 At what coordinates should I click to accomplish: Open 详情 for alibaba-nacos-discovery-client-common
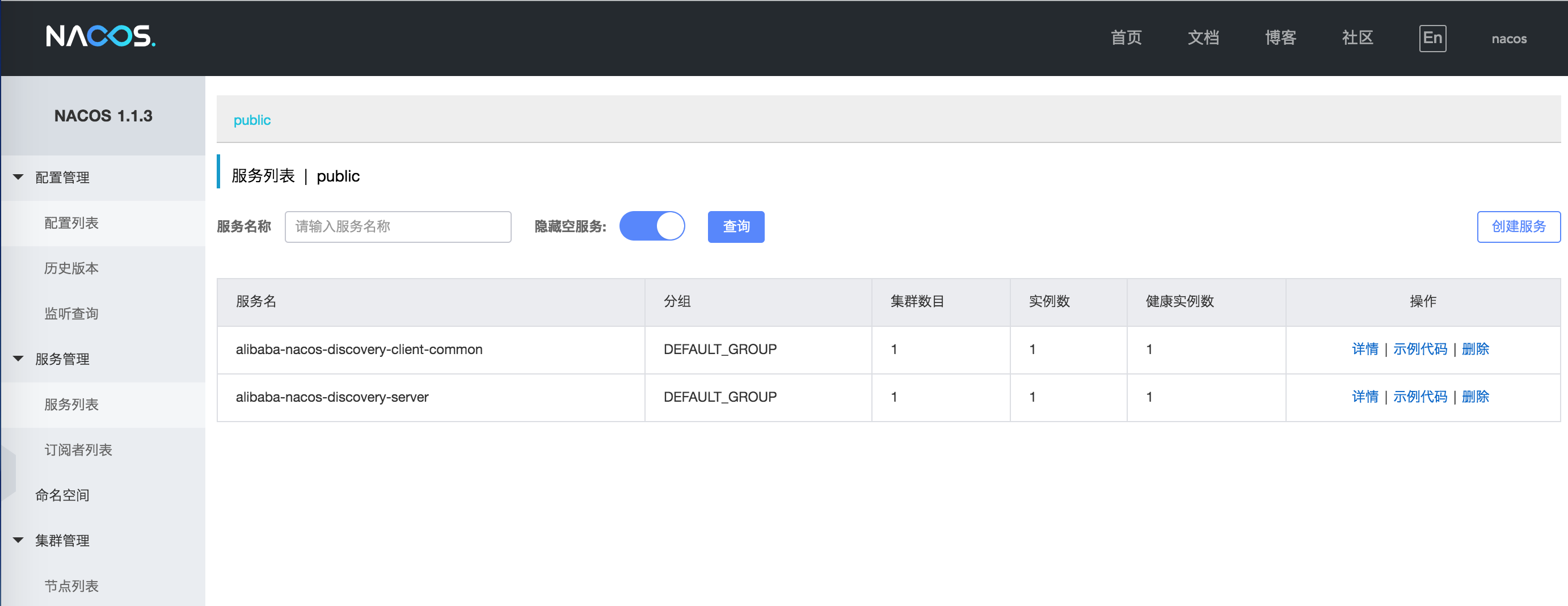(x=1365, y=349)
